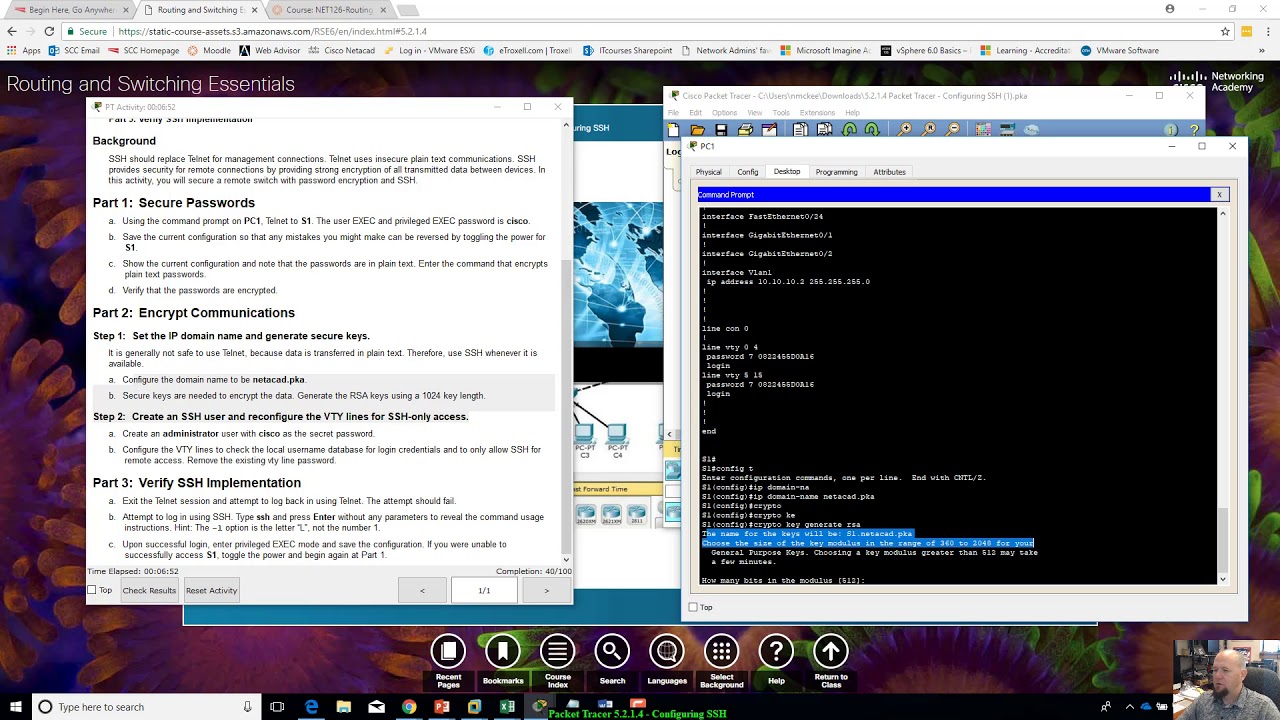Open VMware Software bookmark

(x=1119, y=50)
